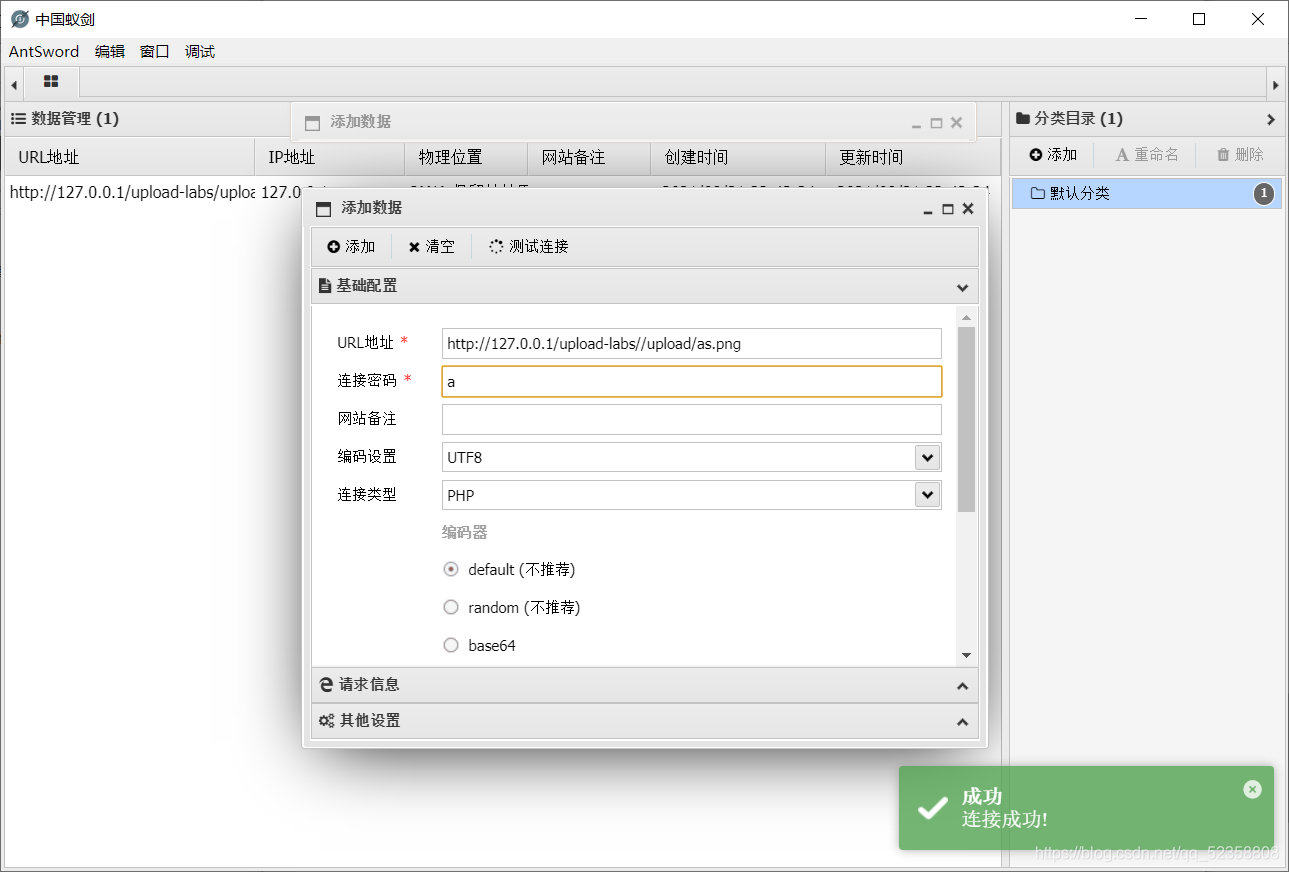1289x872 pixels.
Task: Click the 网站备注 input field
Action: 692,419
